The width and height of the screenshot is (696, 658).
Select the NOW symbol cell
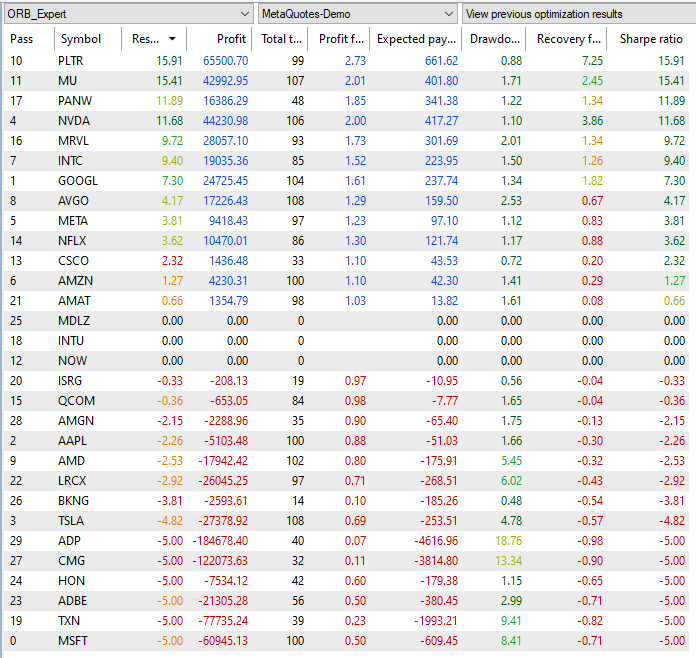[72, 361]
